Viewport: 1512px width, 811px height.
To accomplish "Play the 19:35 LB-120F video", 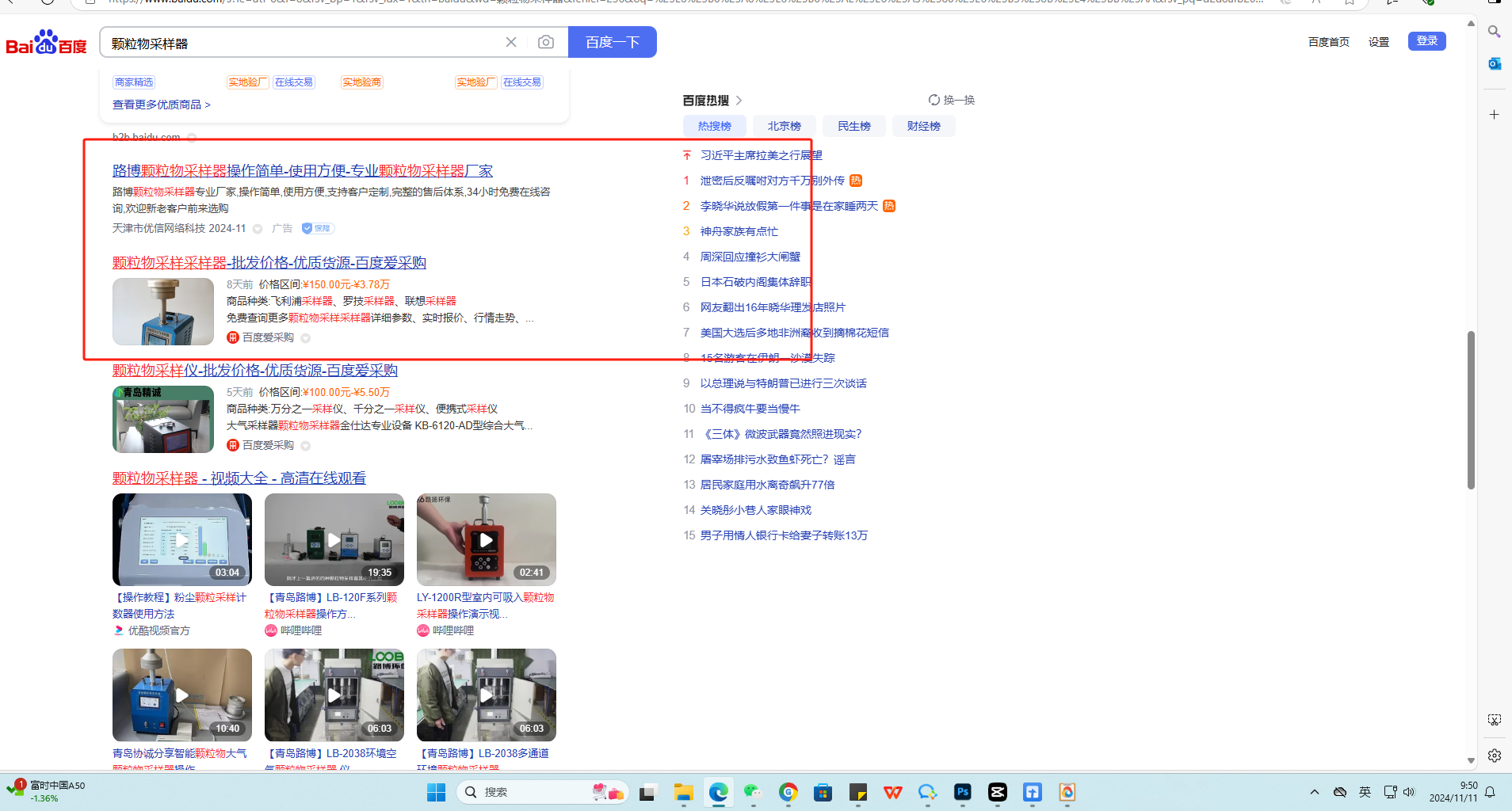I will pyautogui.click(x=334, y=539).
